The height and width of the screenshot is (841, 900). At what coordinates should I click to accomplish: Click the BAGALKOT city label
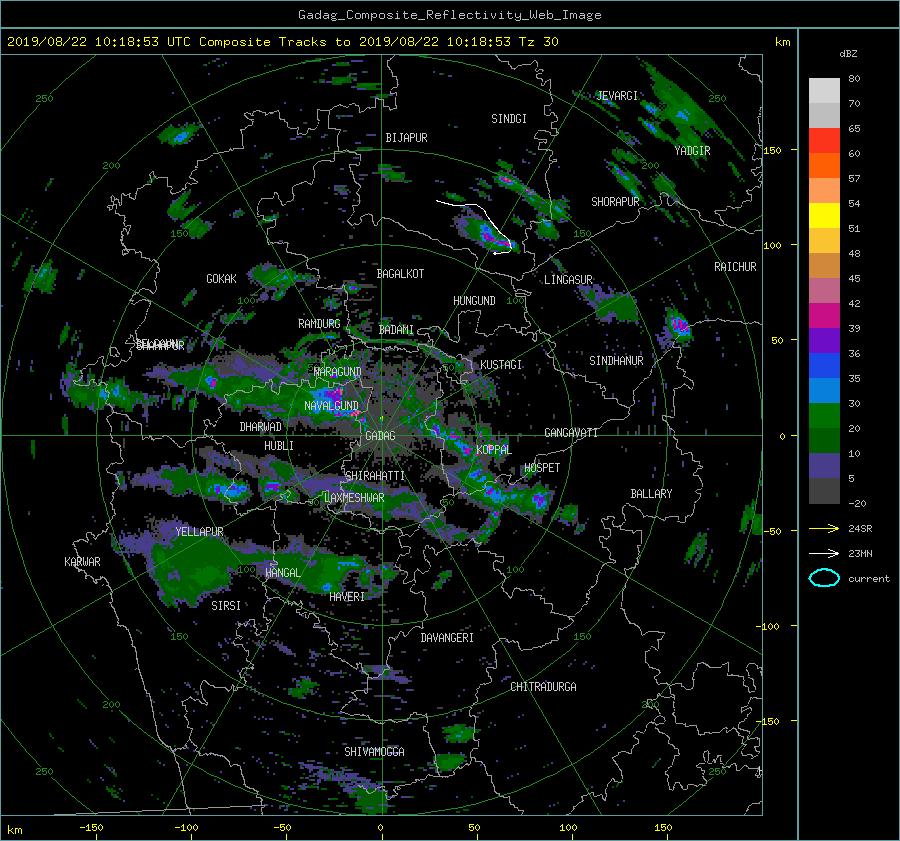point(400,274)
